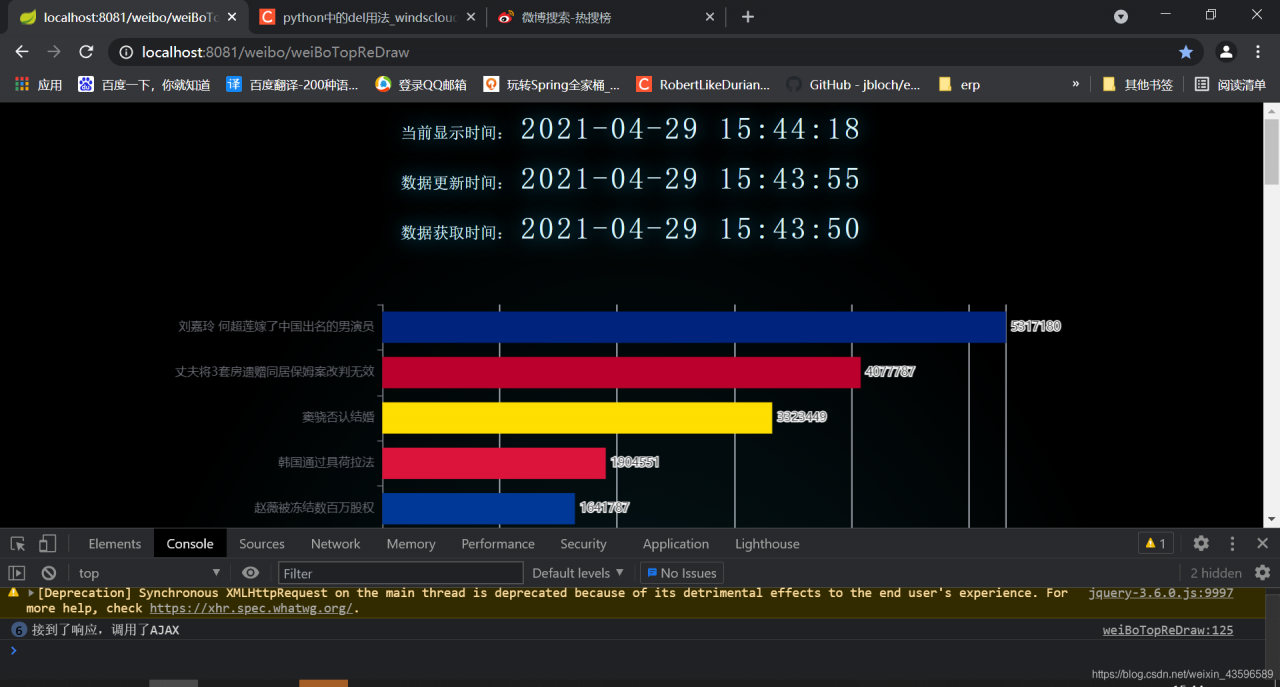This screenshot has height=687, width=1280.
Task: Open the Default levels dropdown
Action: coord(578,573)
